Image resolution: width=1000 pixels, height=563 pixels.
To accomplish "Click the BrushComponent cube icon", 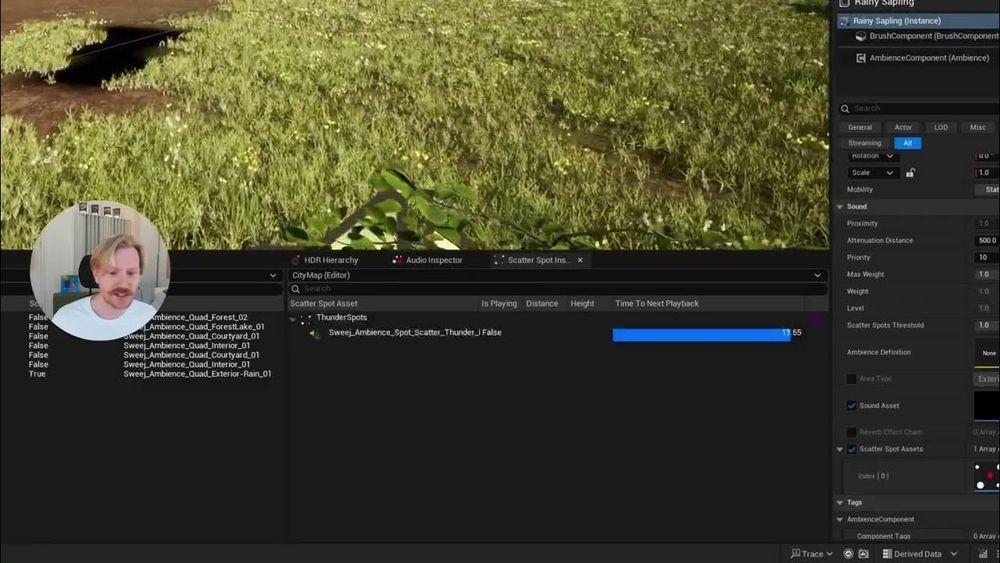I will (x=861, y=36).
